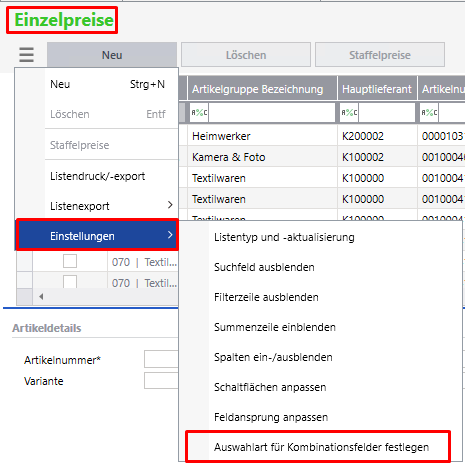Click filter icon under Artikelgruppe Bezeichnung
The image size is (465, 466).
click(199, 113)
